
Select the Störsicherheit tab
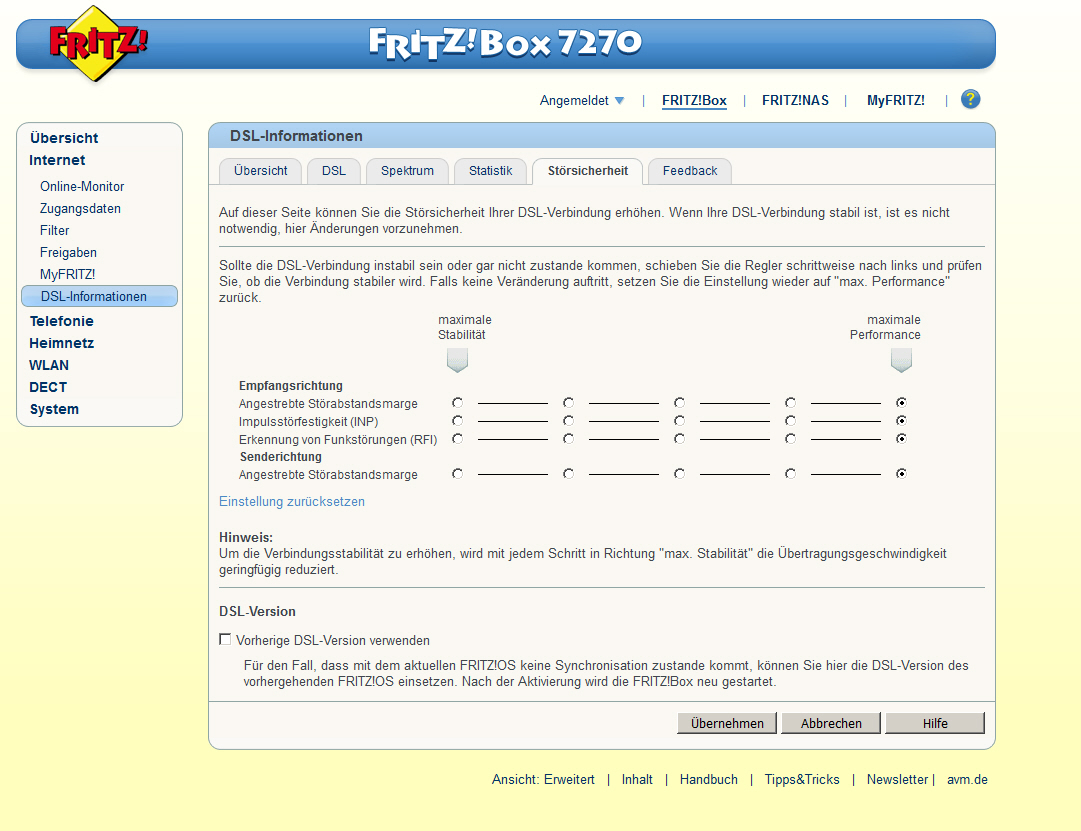click(x=587, y=171)
